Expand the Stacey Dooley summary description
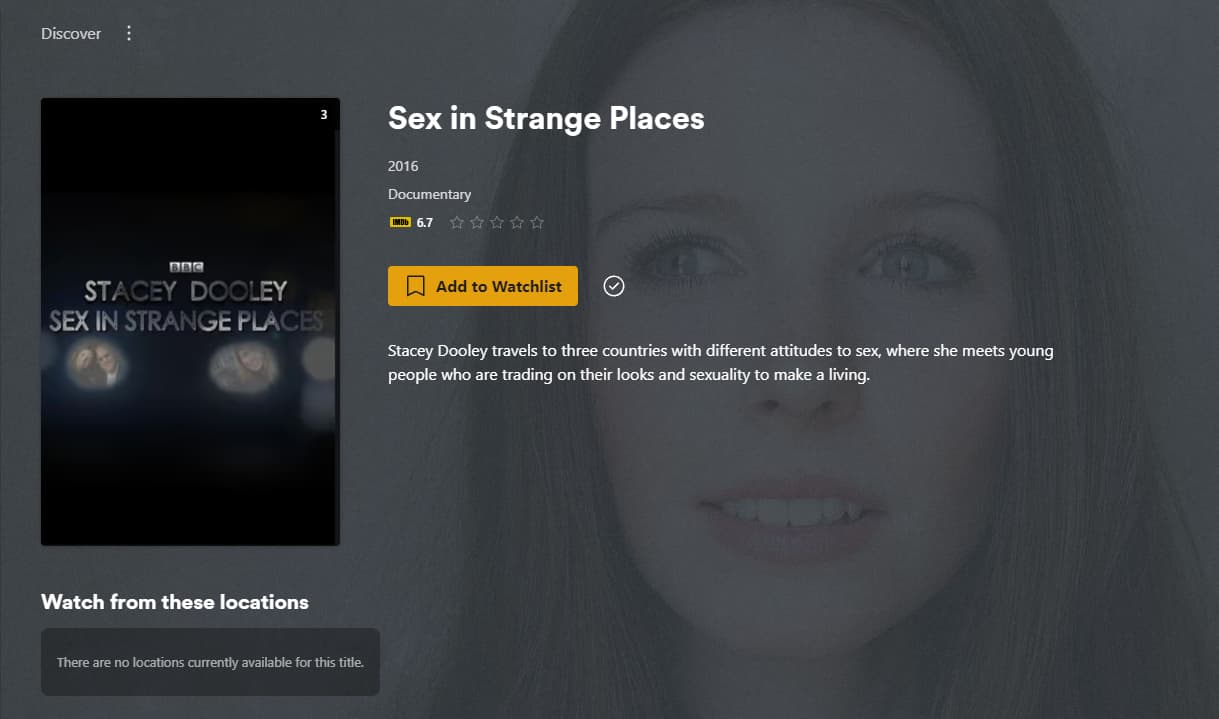The width and height of the screenshot is (1219, 719). tap(720, 363)
